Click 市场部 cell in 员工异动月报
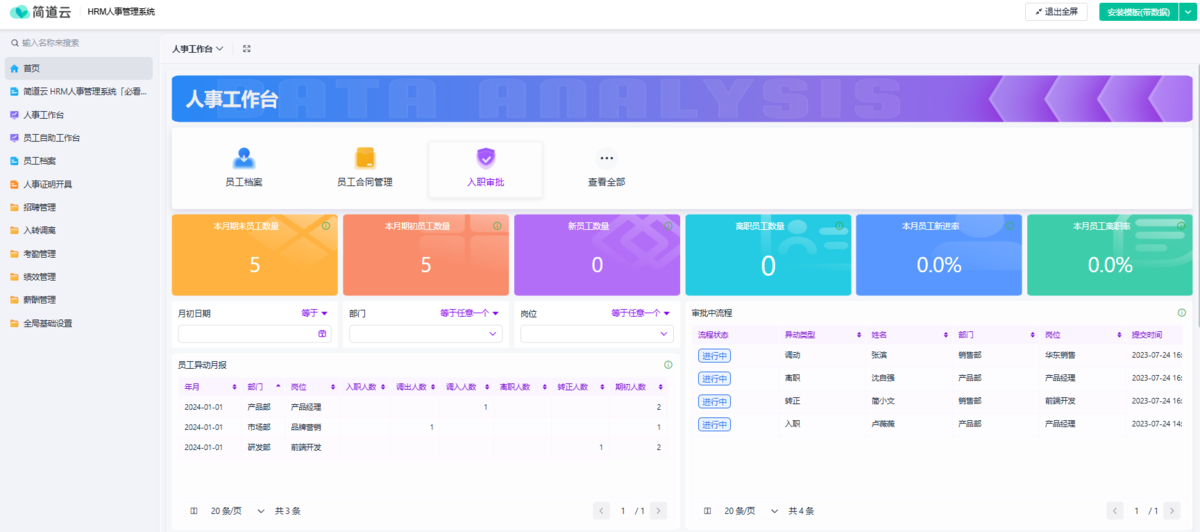 pyautogui.click(x=259, y=427)
